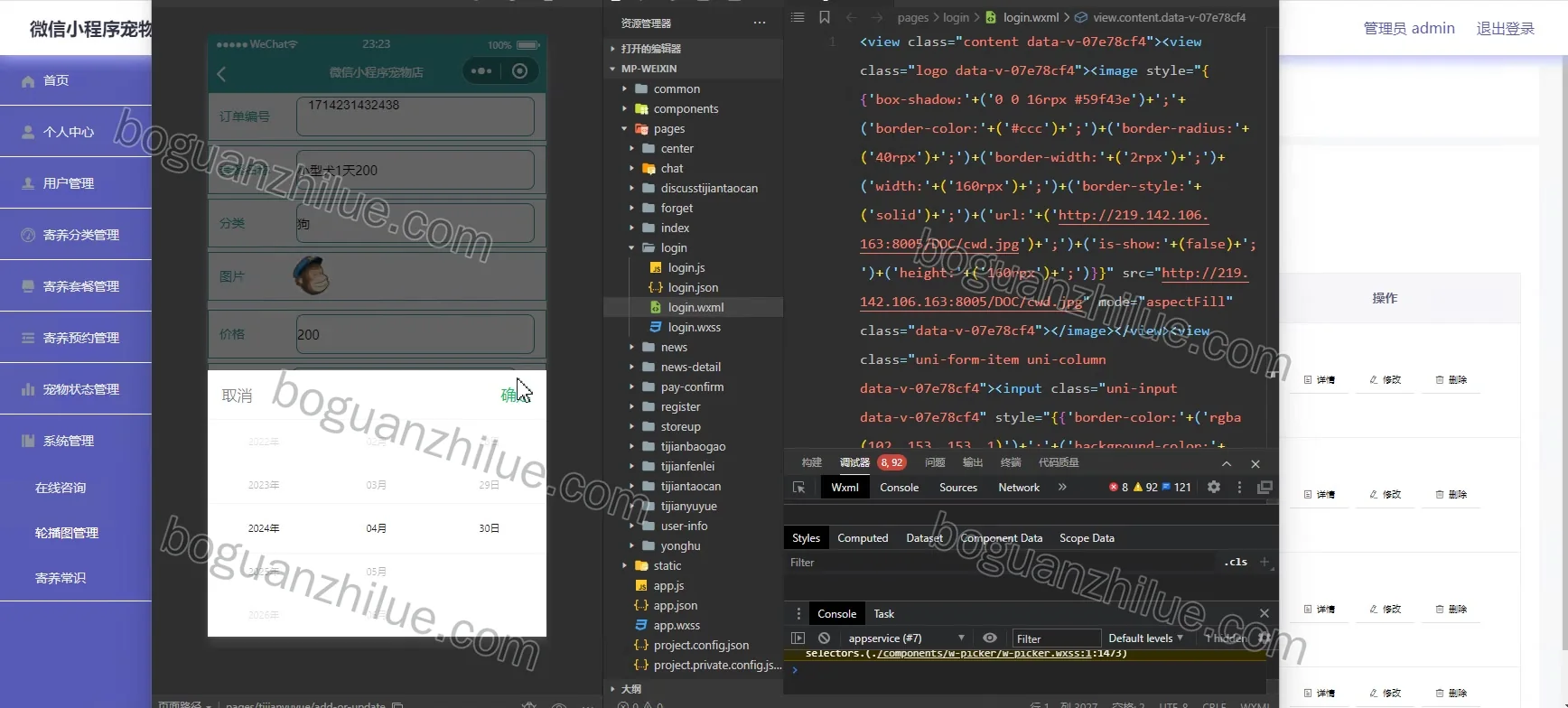Open the login.js file
The width and height of the screenshot is (1568, 708).
[686, 267]
